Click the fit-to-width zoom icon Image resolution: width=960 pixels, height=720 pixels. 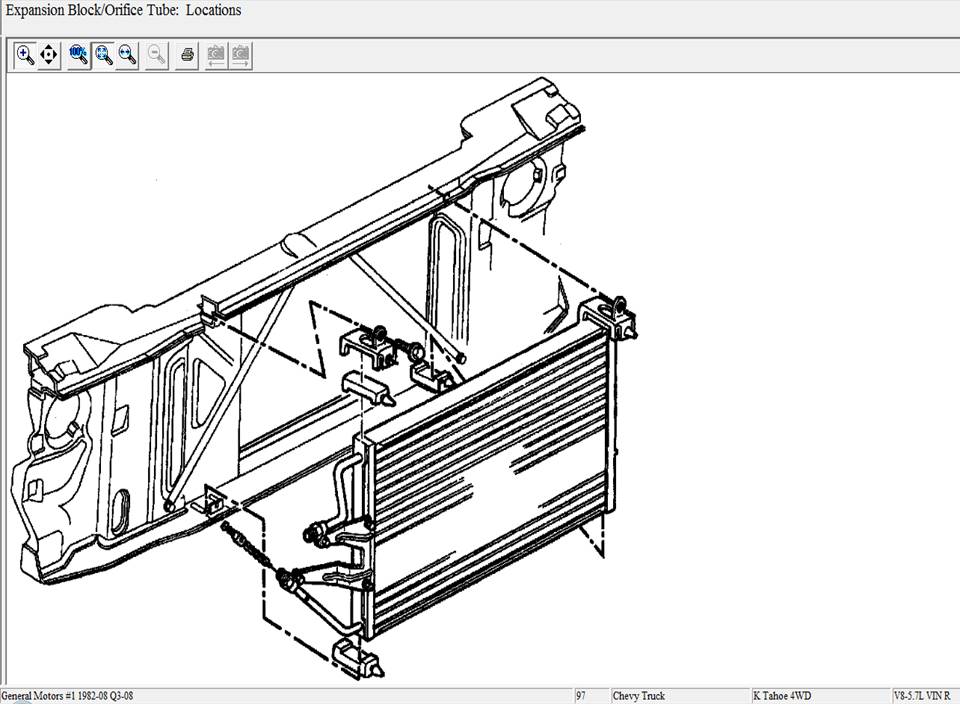click(127, 55)
